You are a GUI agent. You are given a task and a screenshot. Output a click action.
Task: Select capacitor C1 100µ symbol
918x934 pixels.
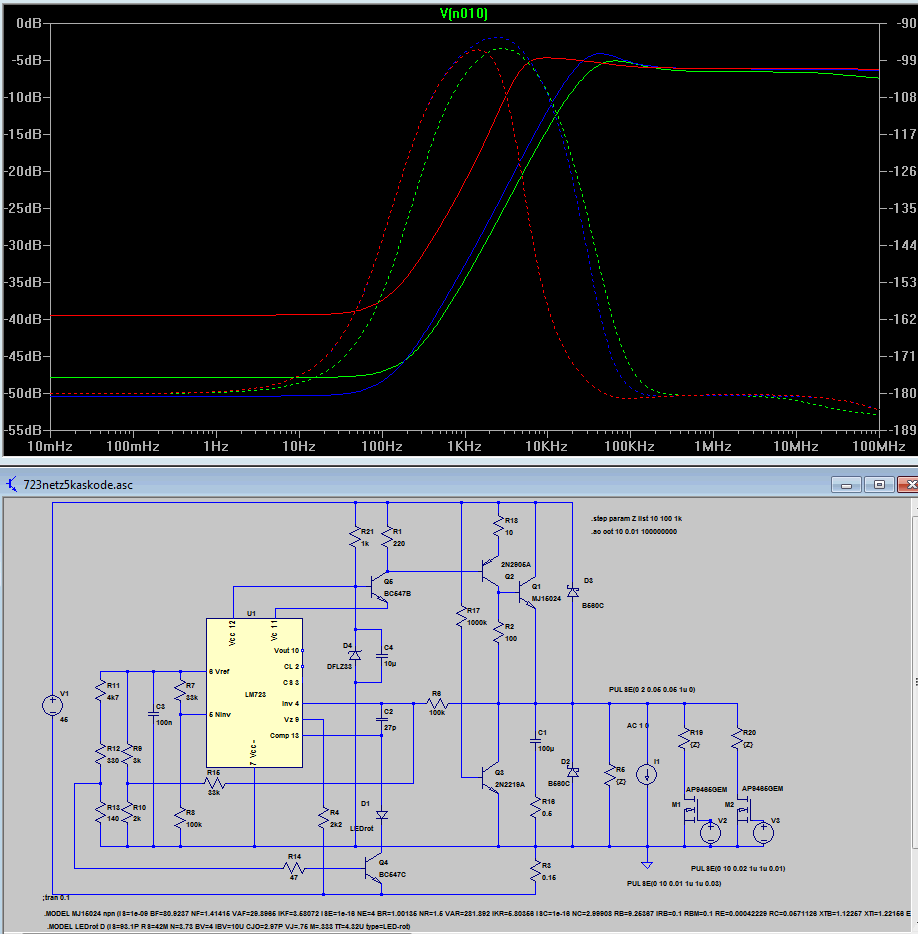pos(536,740)
